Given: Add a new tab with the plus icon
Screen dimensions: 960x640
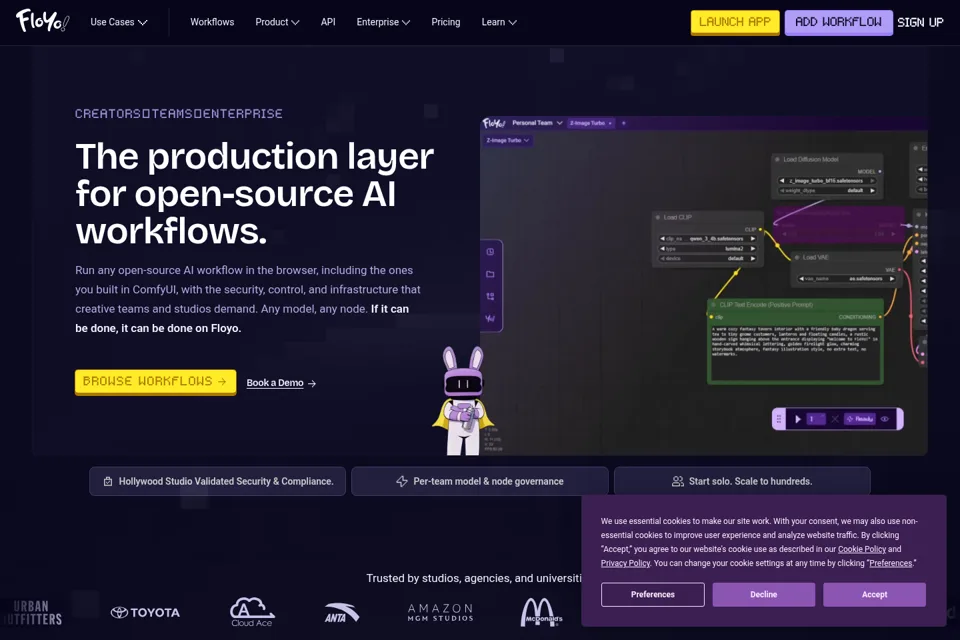Looking at the screenshot, I should (624, 123).
